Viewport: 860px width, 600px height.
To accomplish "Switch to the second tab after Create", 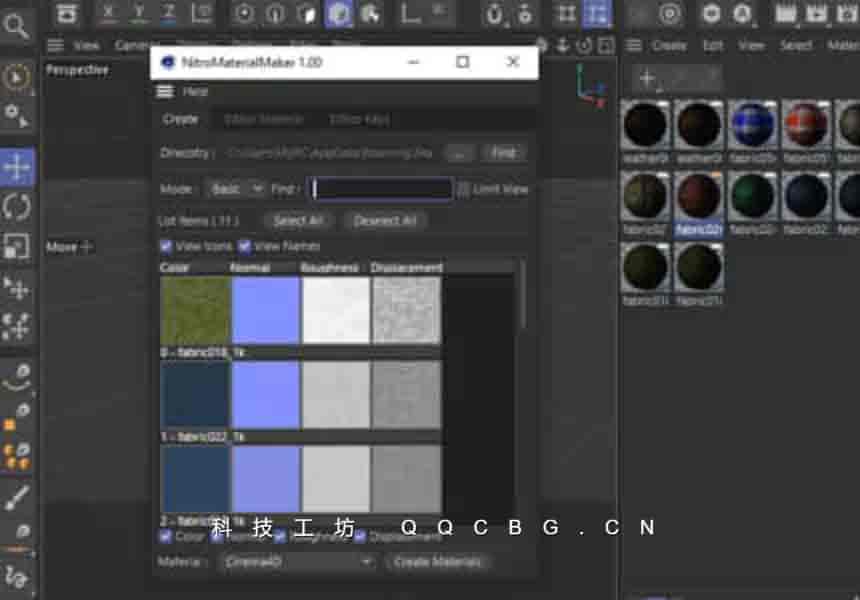I will [x=264, y=120].
